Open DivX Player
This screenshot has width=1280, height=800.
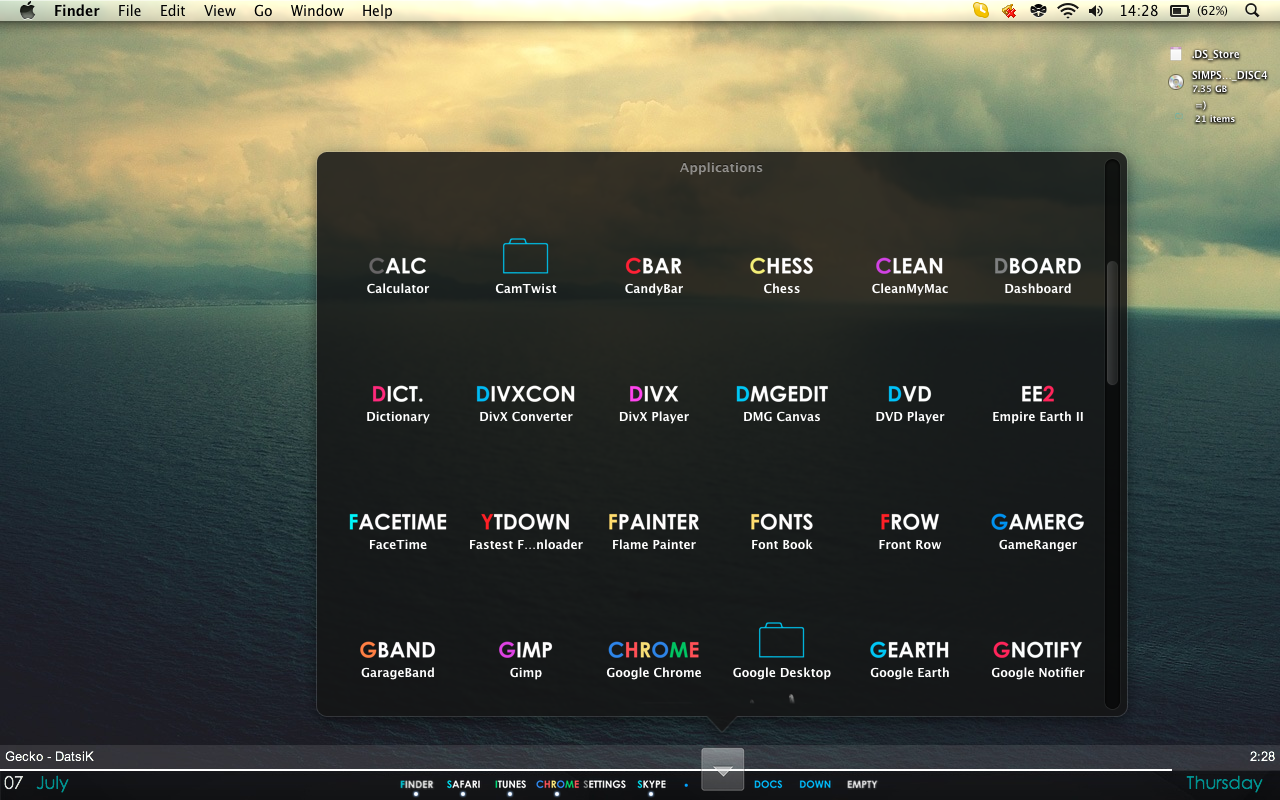653,403
